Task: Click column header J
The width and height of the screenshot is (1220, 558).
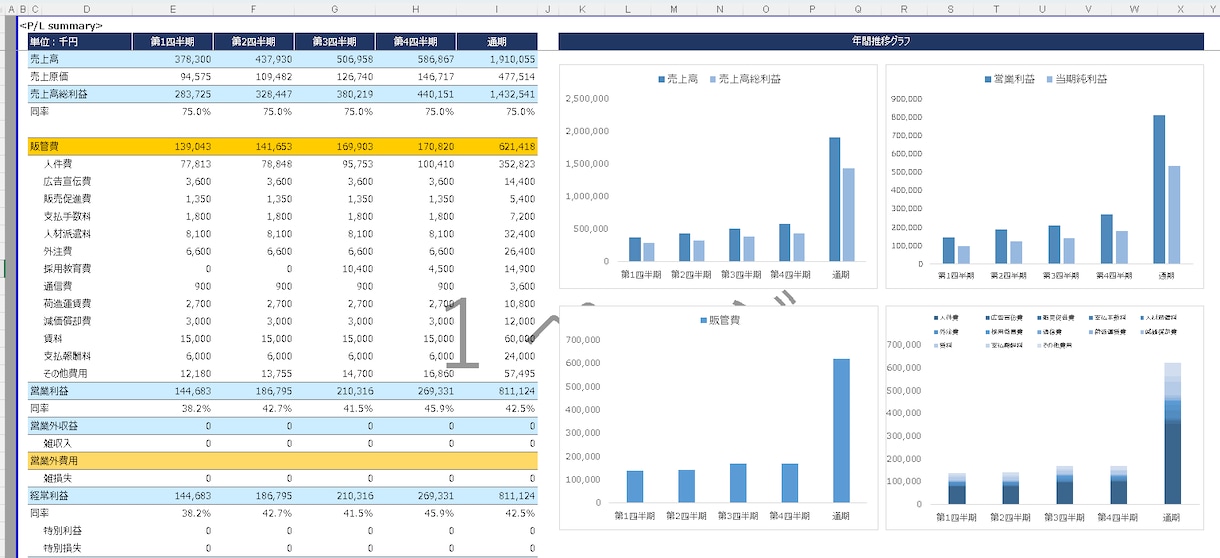Action: coord(548,9)
